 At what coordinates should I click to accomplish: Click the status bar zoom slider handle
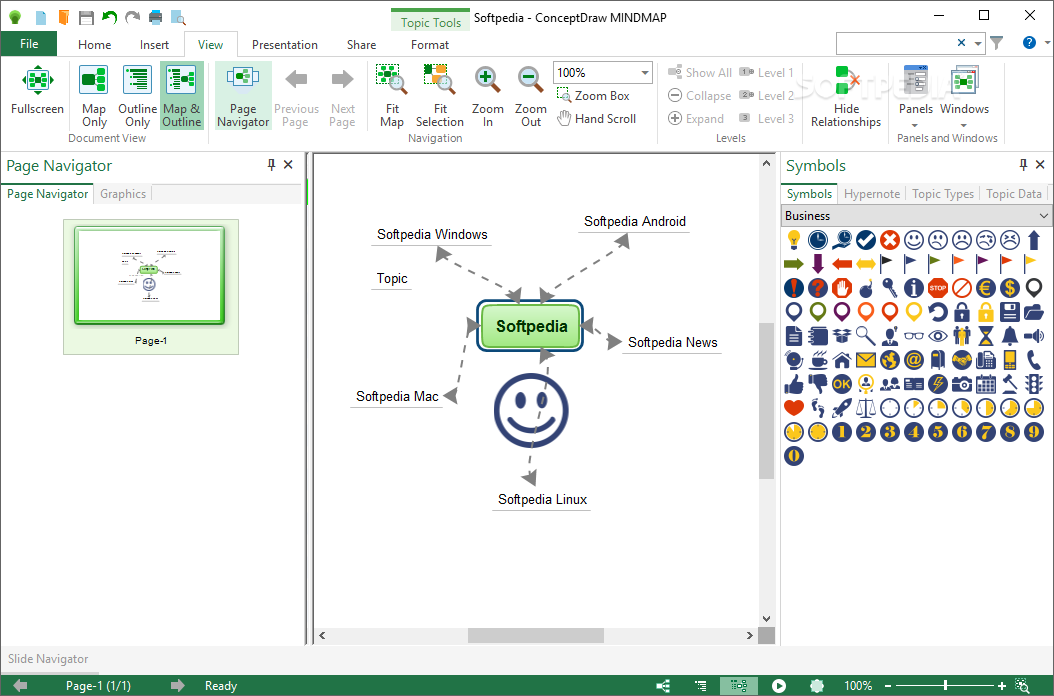pyautogui.click(x=945, y=685)
